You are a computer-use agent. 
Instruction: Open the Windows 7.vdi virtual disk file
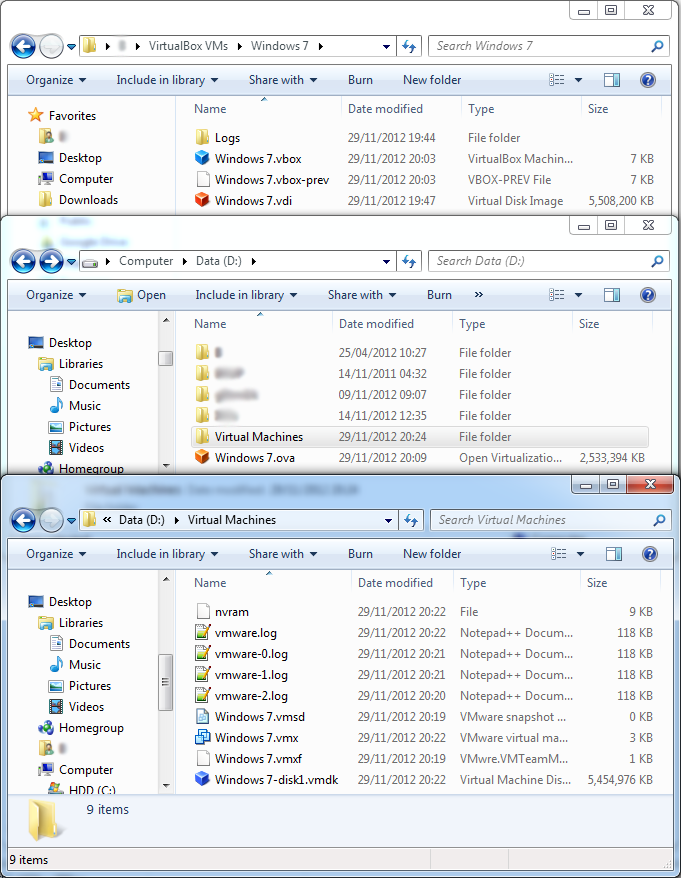click(x=253, y=201)
